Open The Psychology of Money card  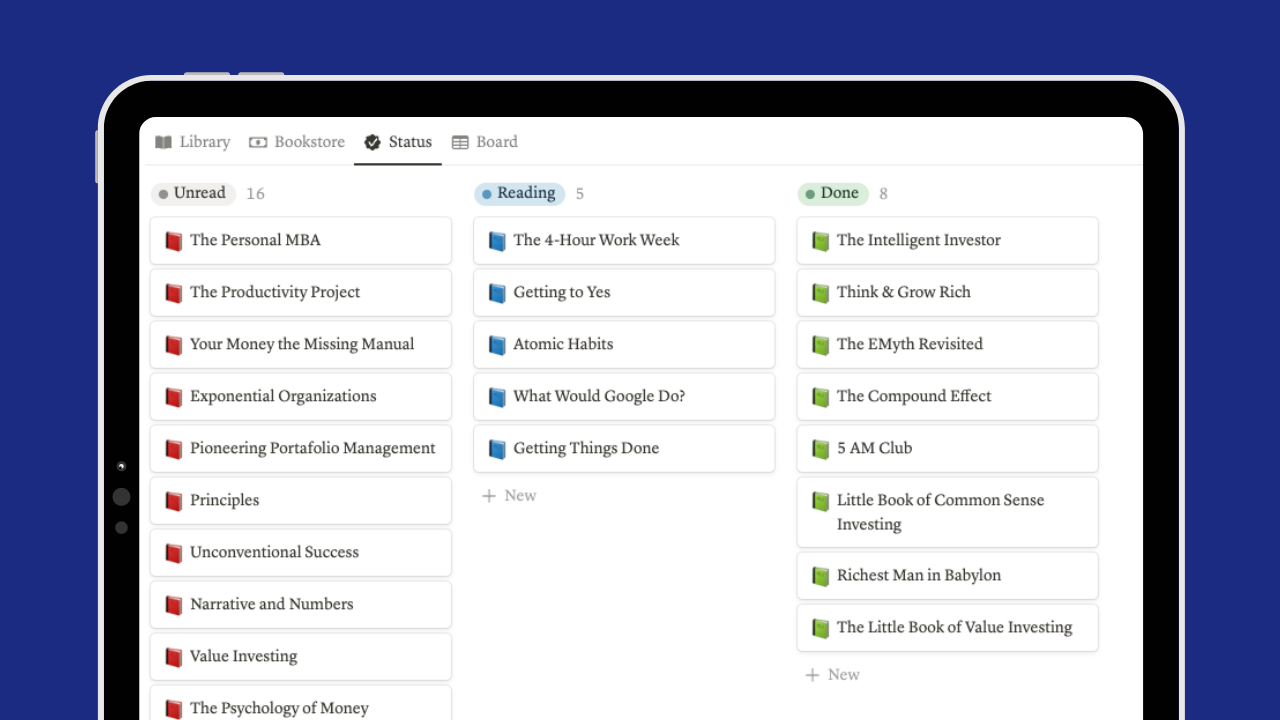[x=301, y=703]
